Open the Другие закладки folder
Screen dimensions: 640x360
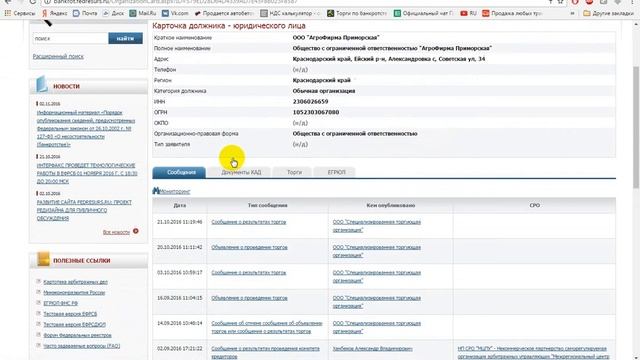pos(609,13)
